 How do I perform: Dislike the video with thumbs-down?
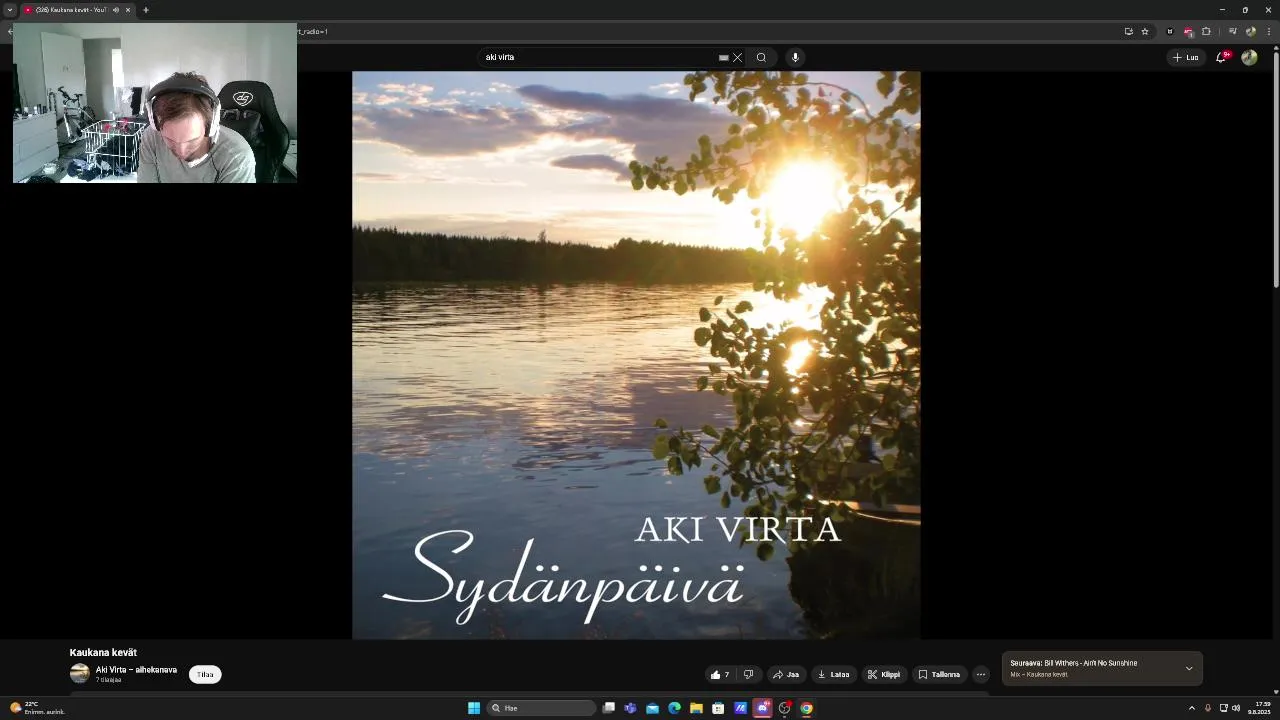pyautogui.click(x=748, y=674)
